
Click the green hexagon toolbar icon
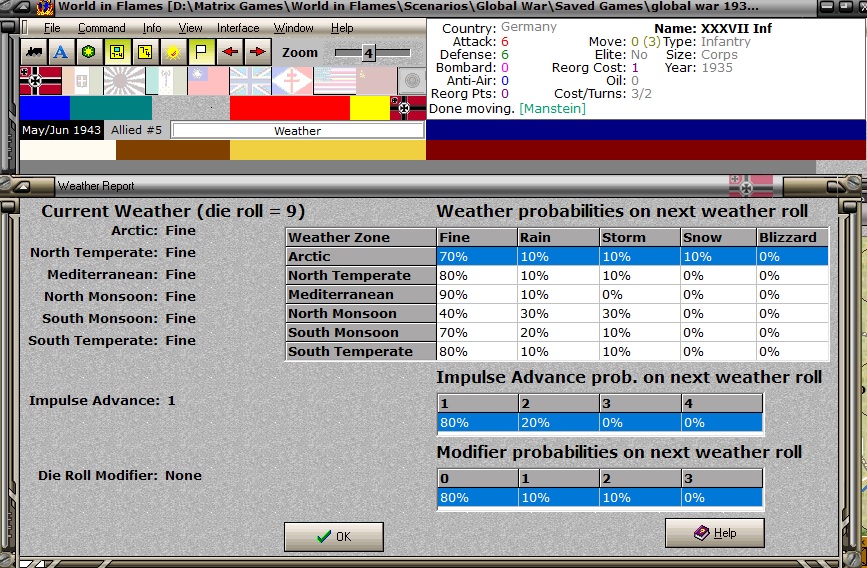click(x=88, y=53)
